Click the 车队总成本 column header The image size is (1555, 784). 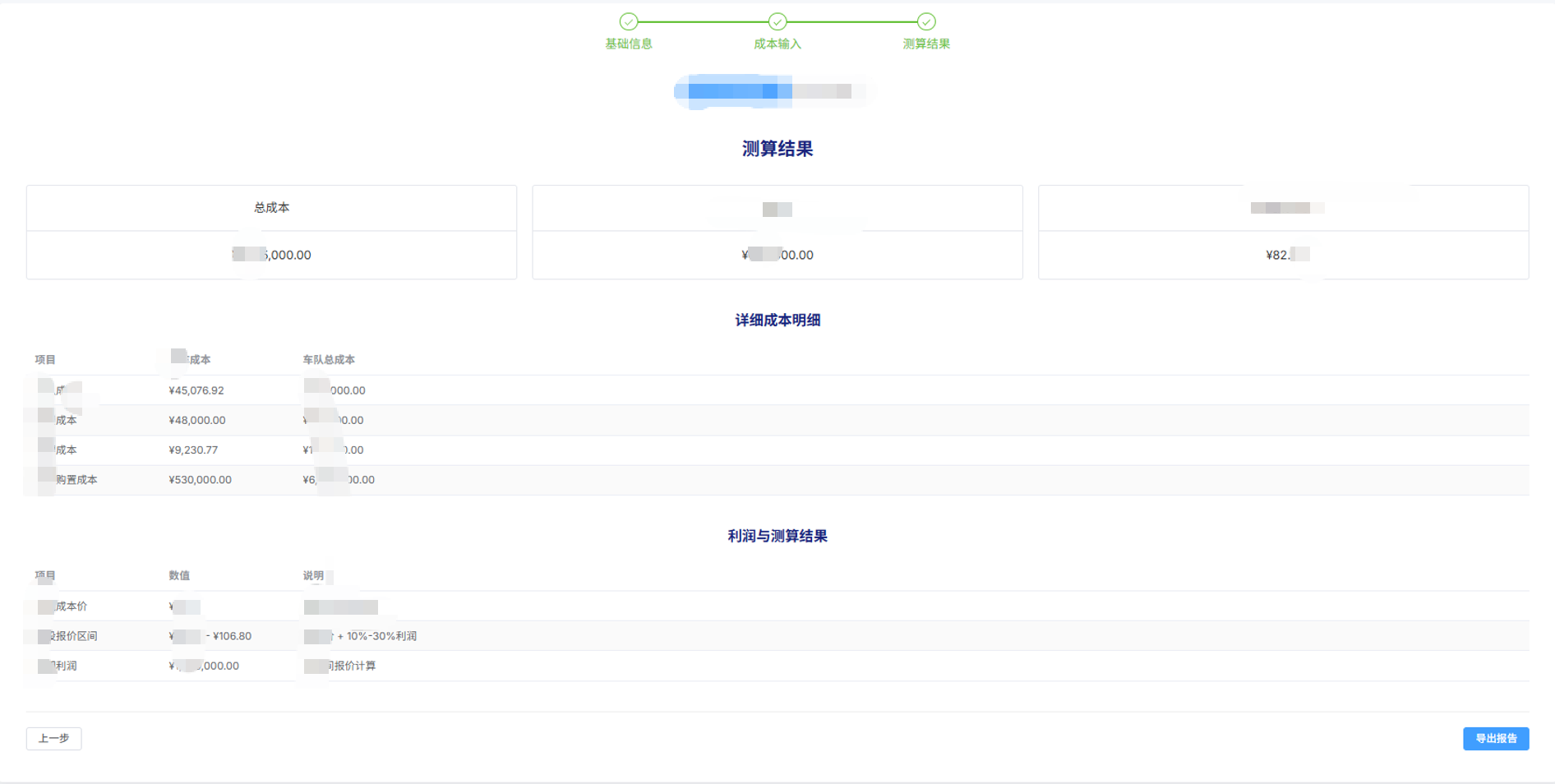click(x=329, y=359)
